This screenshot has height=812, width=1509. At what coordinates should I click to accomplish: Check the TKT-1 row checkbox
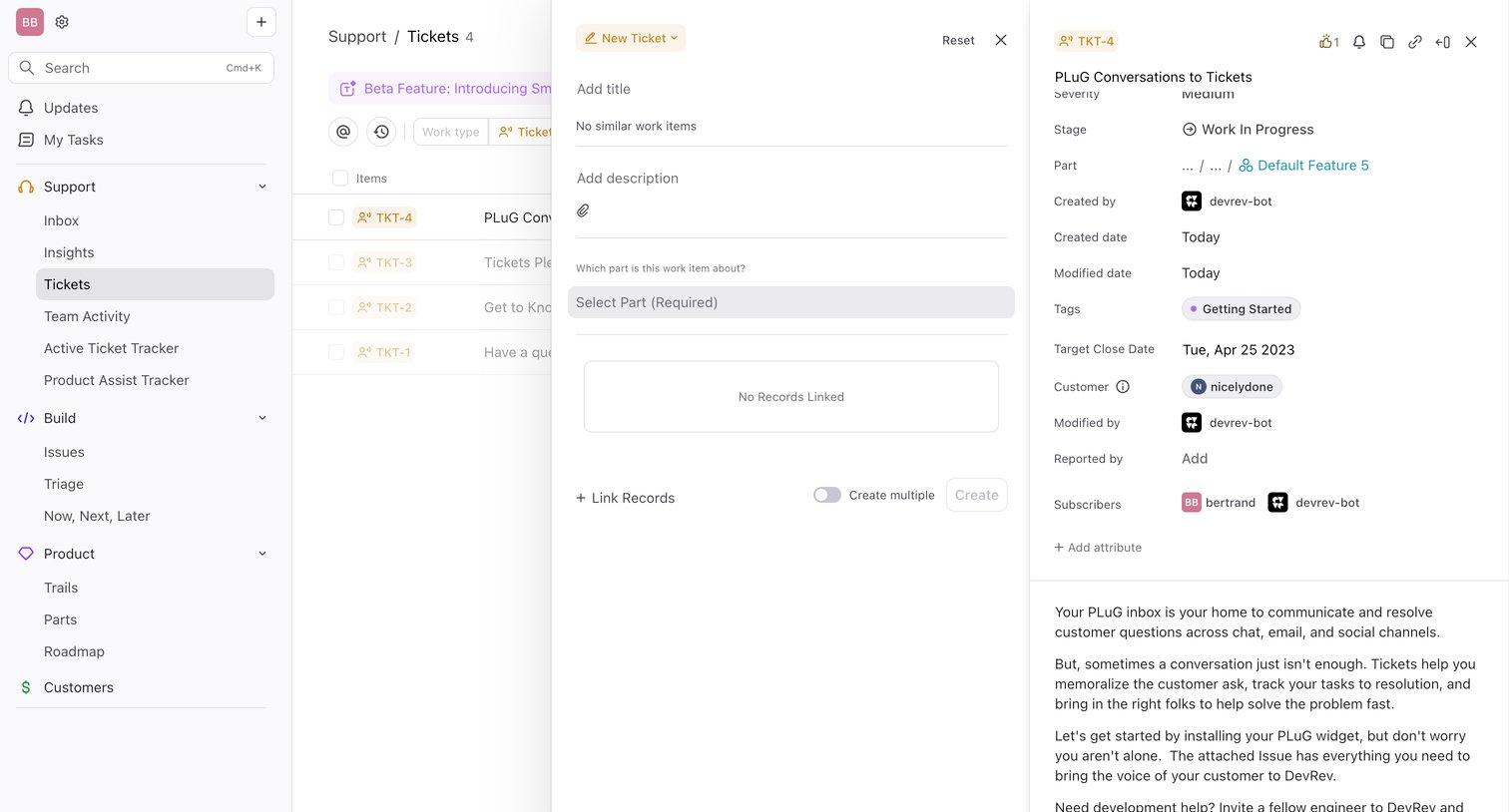(336, 352)
